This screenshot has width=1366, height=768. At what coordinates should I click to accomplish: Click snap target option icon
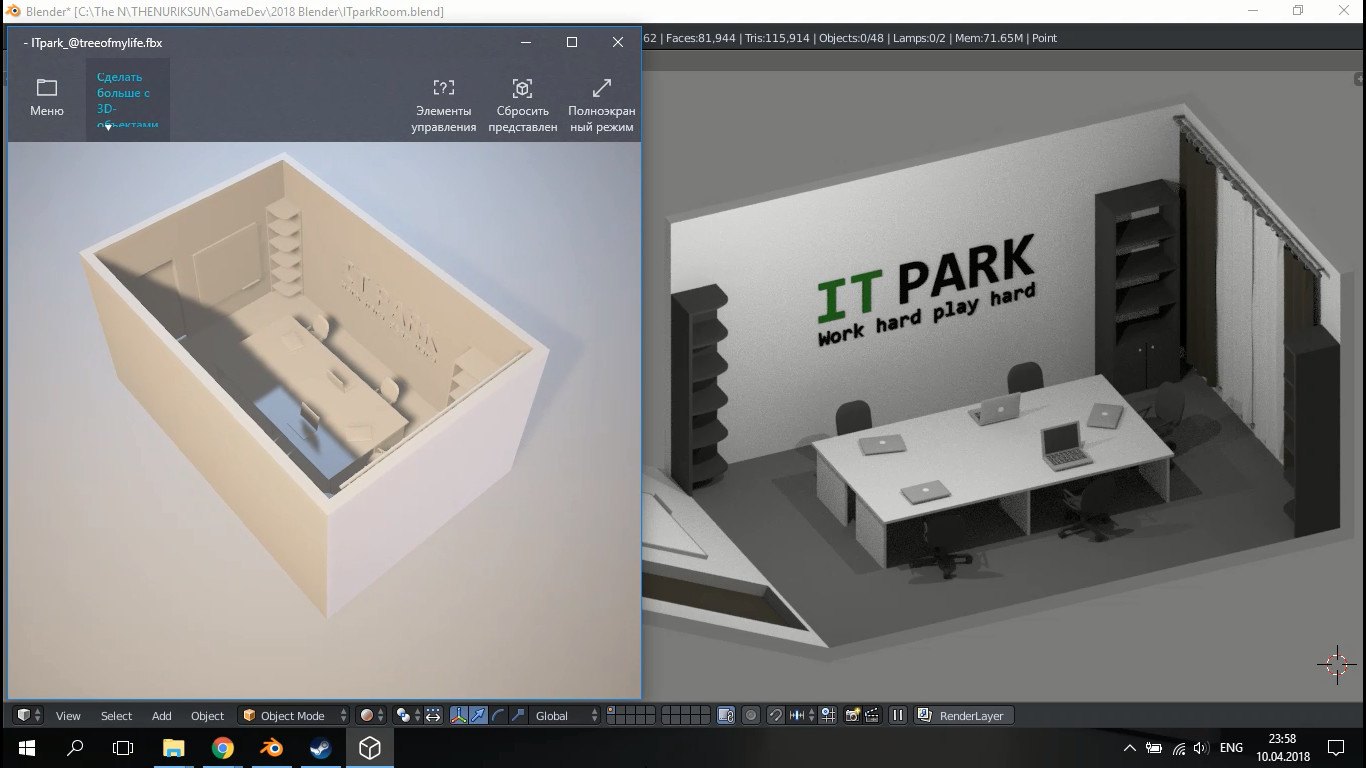(x=828, y=715)
